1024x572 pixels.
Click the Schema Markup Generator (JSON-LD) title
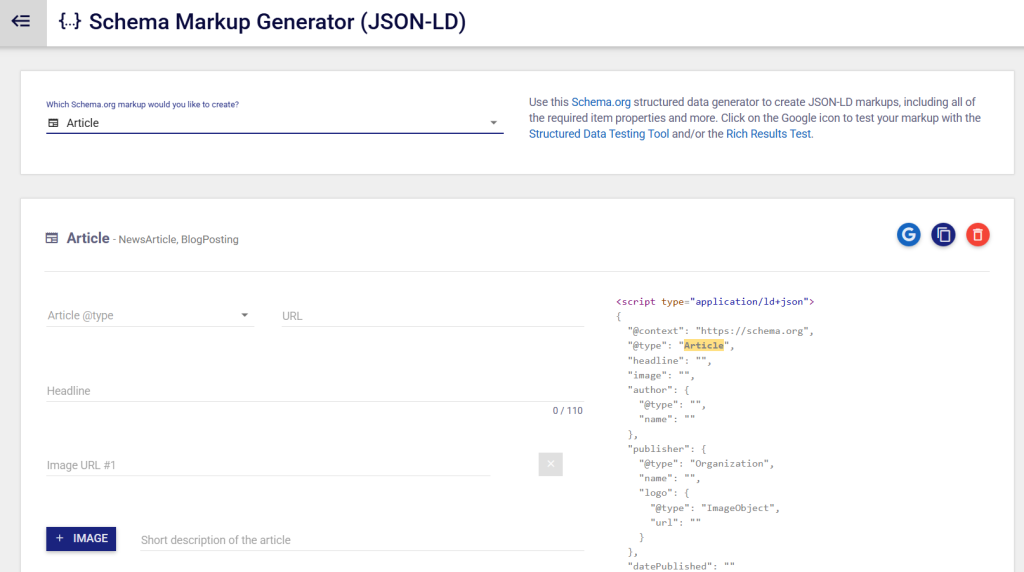(278, 22)
